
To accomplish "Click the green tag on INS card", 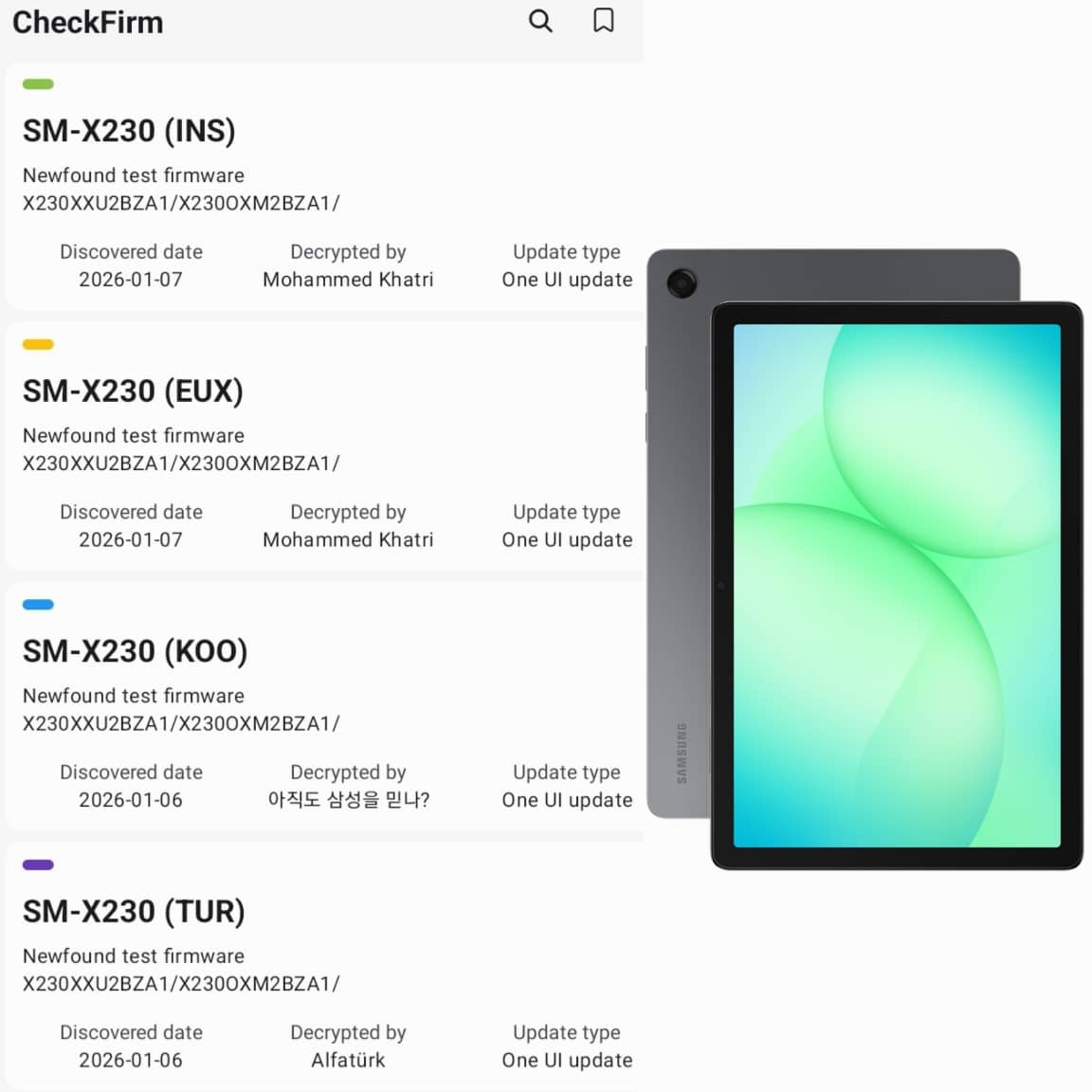I will click(x=38, y=84).
